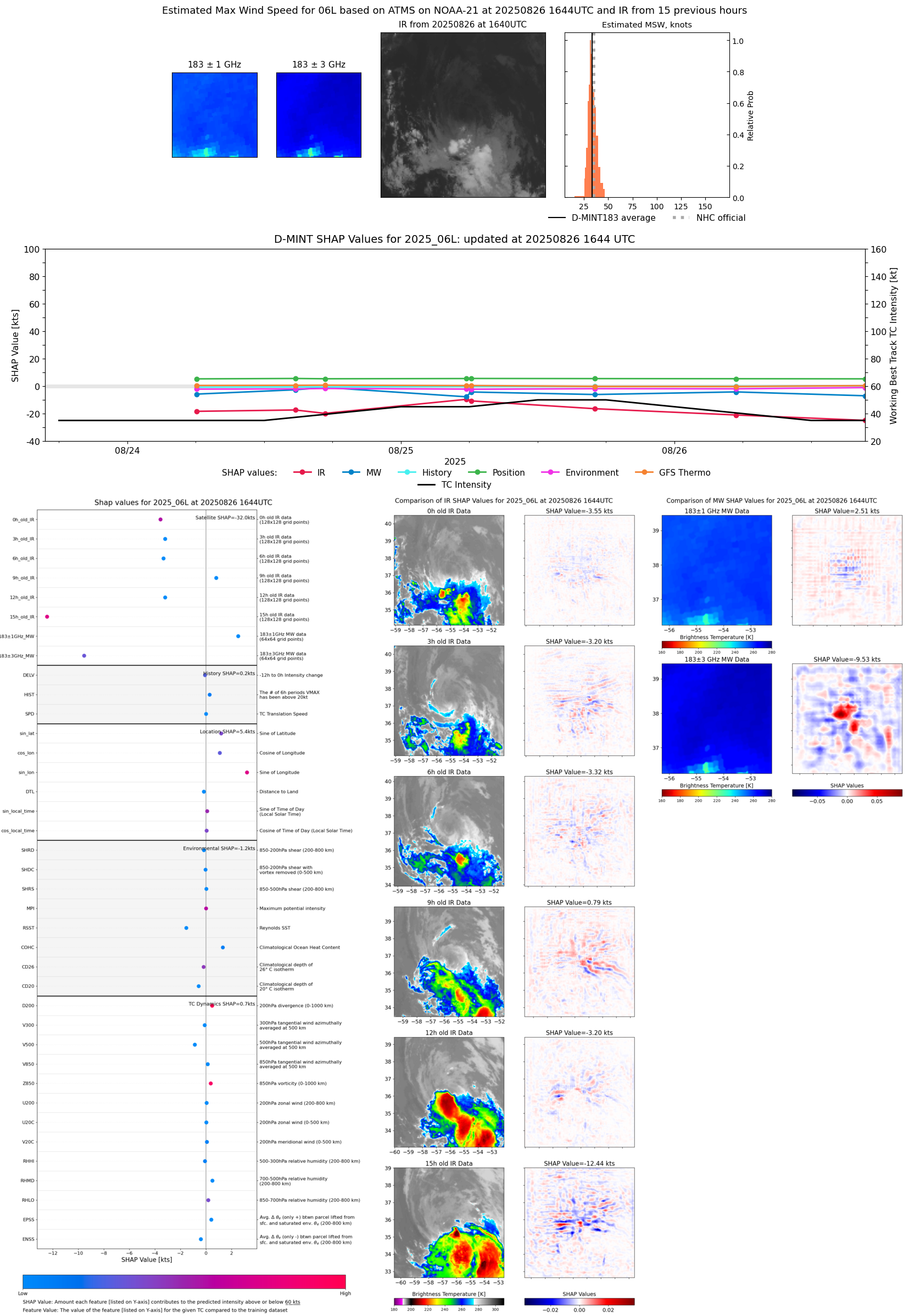Click the Position legend marker
This screenshot has height=1316, width=909.
click(477, 472)
